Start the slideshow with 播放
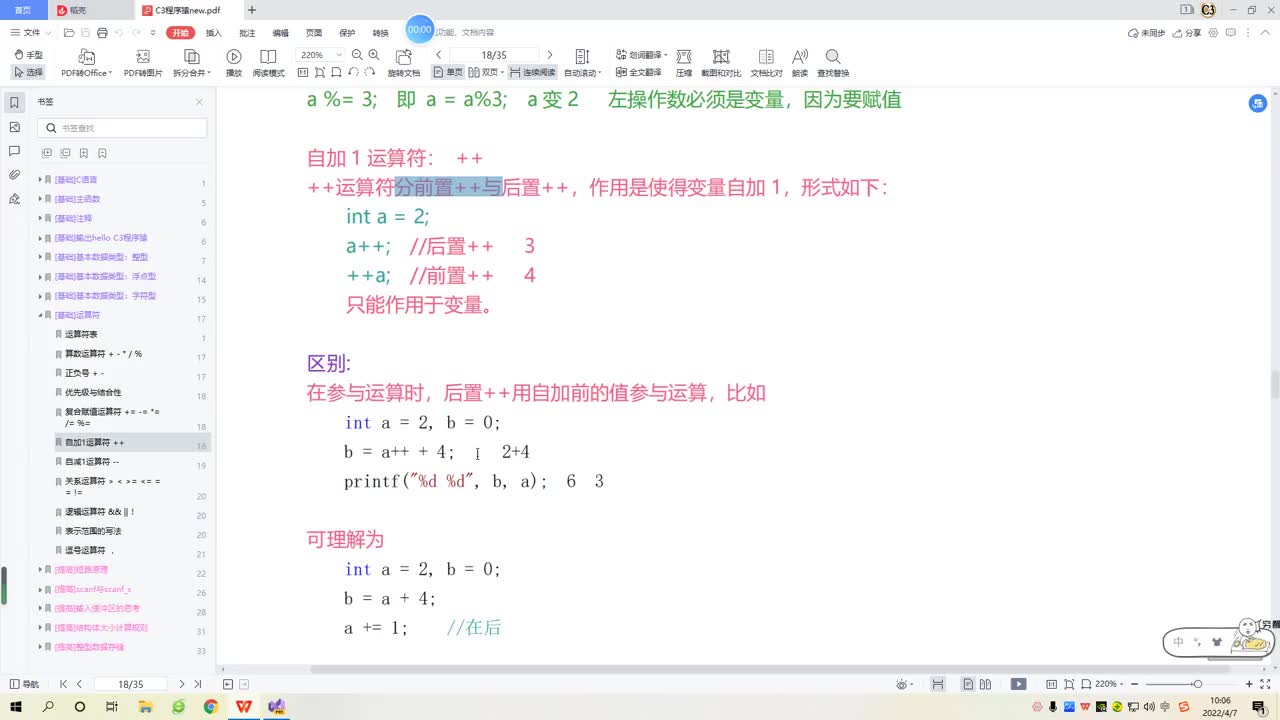Screen dimensions: 1280x720 point(234,63)
